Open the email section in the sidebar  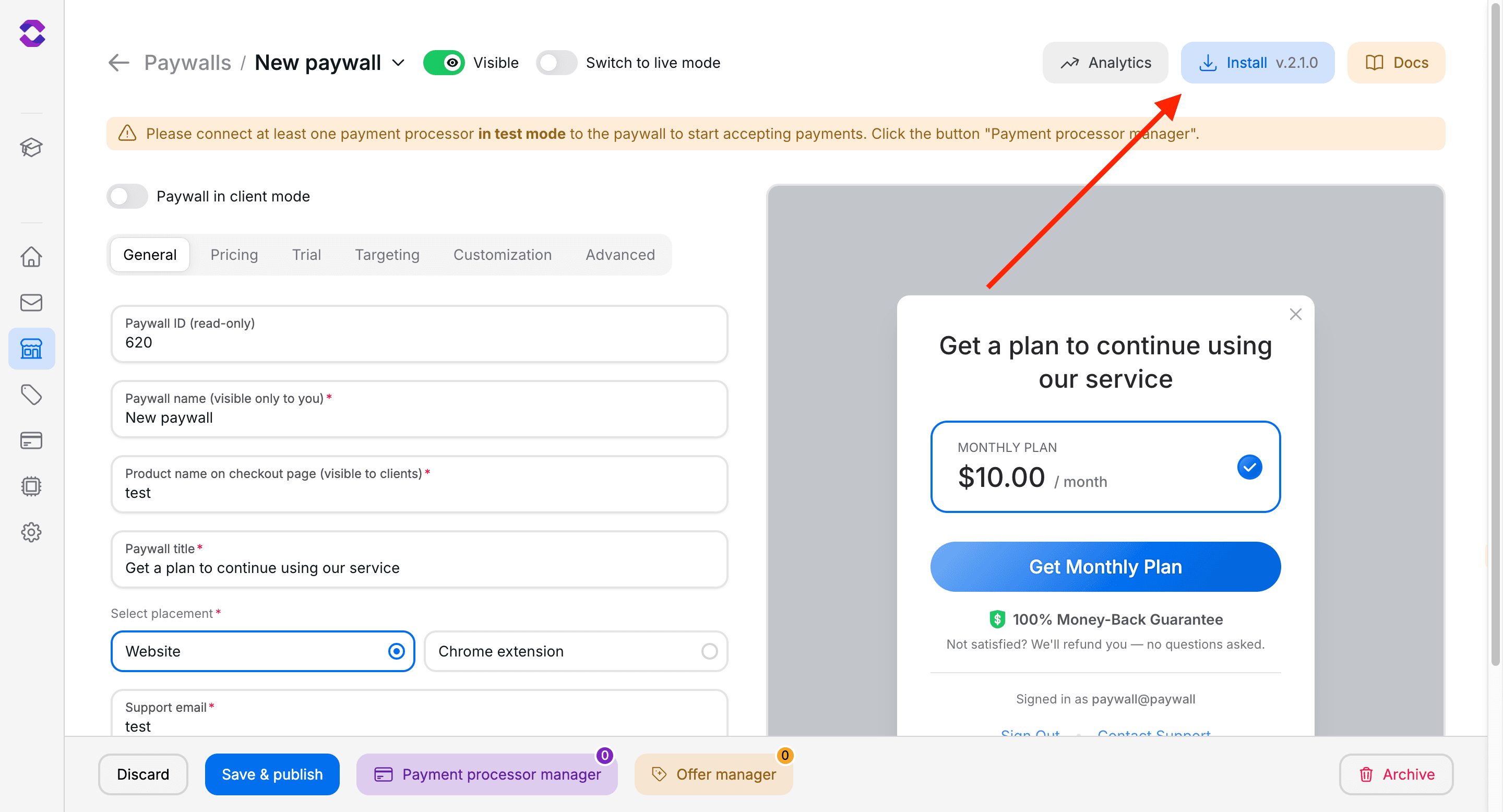tap(31, 302)
